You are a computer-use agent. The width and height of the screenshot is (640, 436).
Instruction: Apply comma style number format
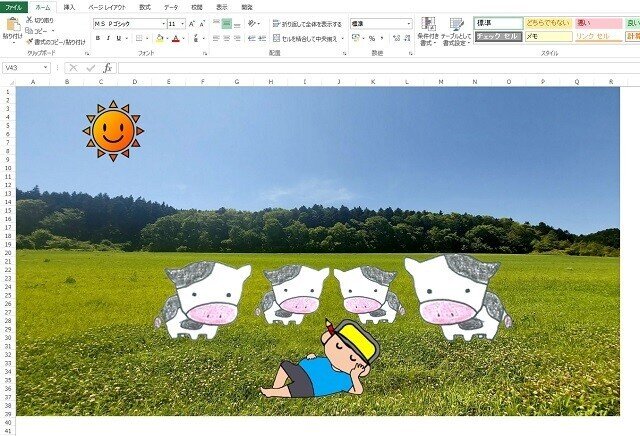(x=382, y=38)
